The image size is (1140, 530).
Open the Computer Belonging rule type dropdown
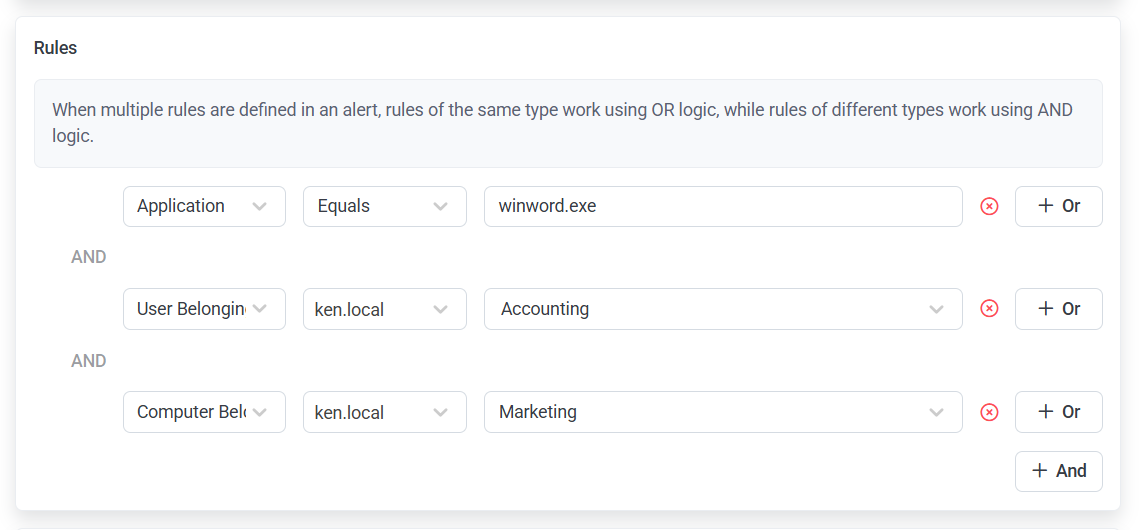point(204,412)
